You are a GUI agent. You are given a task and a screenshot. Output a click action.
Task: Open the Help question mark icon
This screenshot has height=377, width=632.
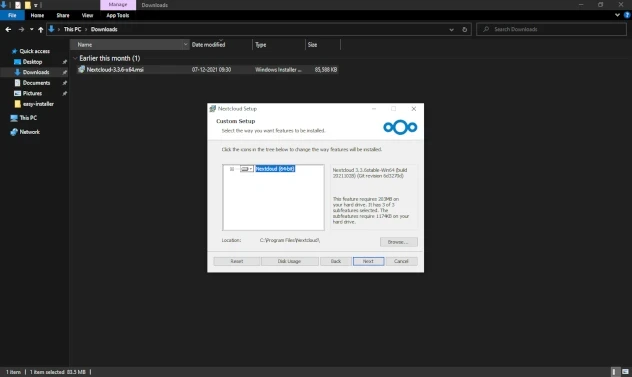tap(627, 15)
